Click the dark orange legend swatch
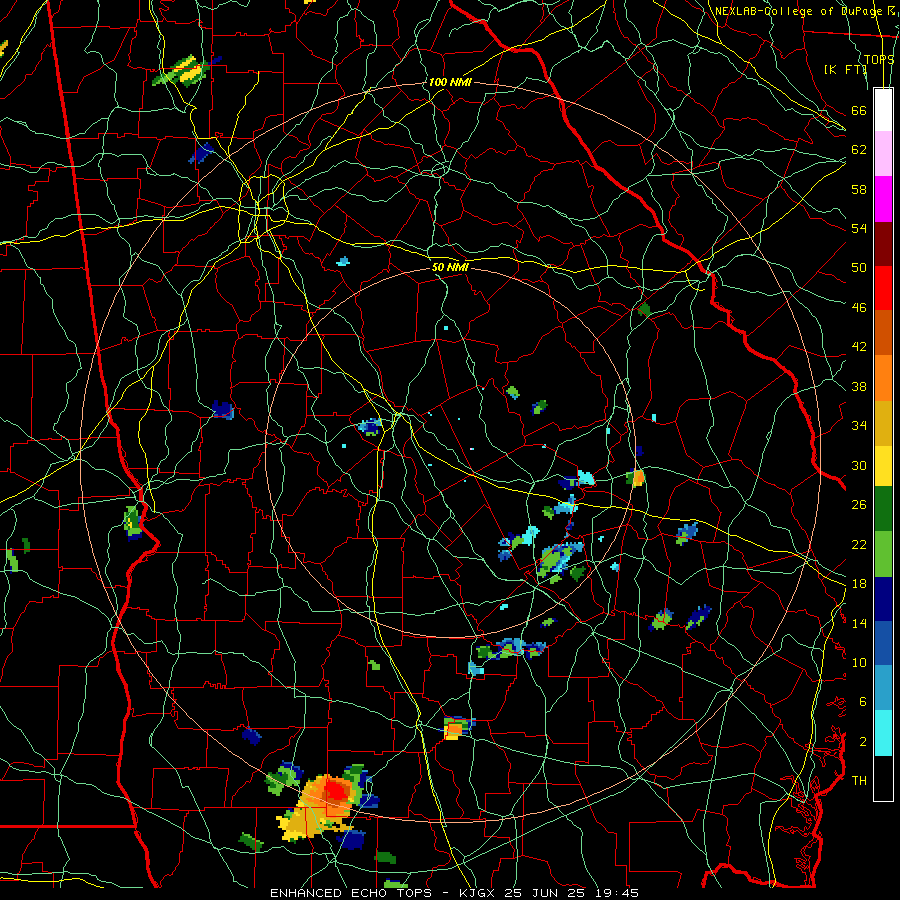900x900 pixels. pyautogui.click(x=883, y=332)
